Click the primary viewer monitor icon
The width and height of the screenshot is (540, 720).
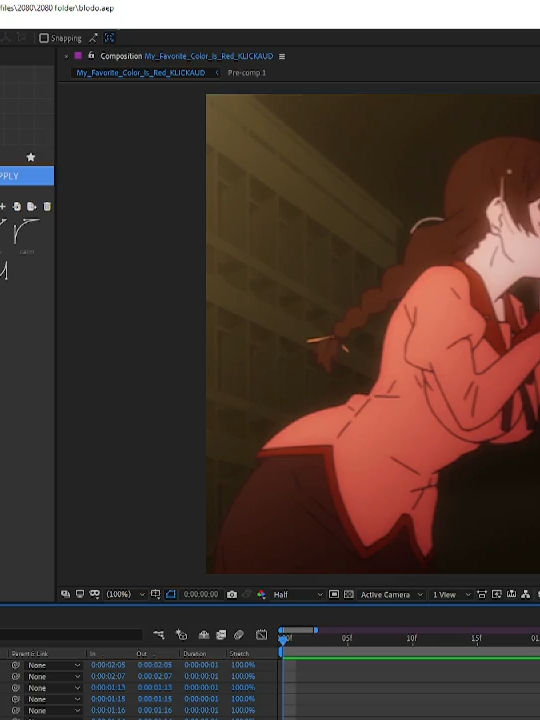coord(80,594)
